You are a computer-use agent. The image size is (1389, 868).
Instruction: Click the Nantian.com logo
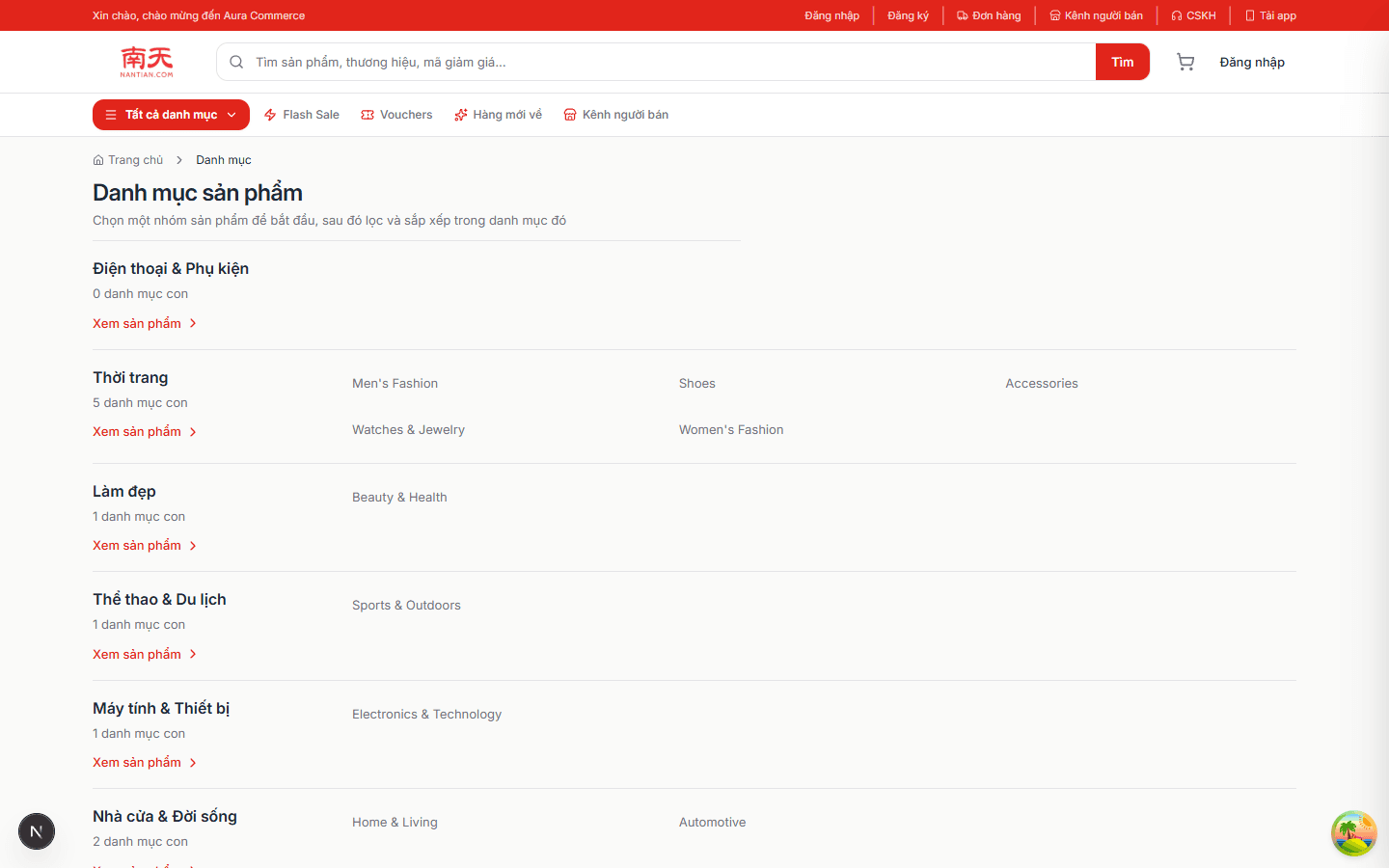[147, 62]
